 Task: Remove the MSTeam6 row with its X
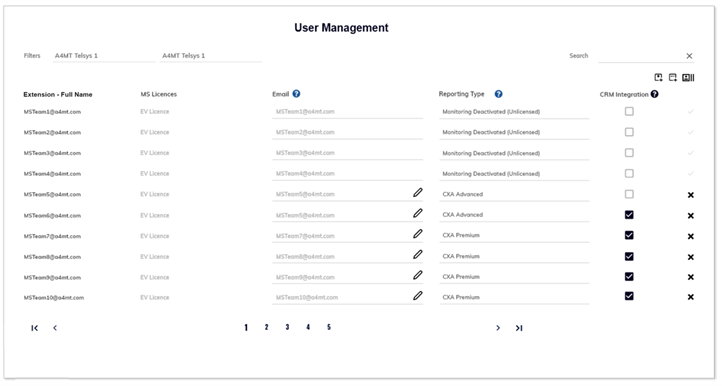691,216
